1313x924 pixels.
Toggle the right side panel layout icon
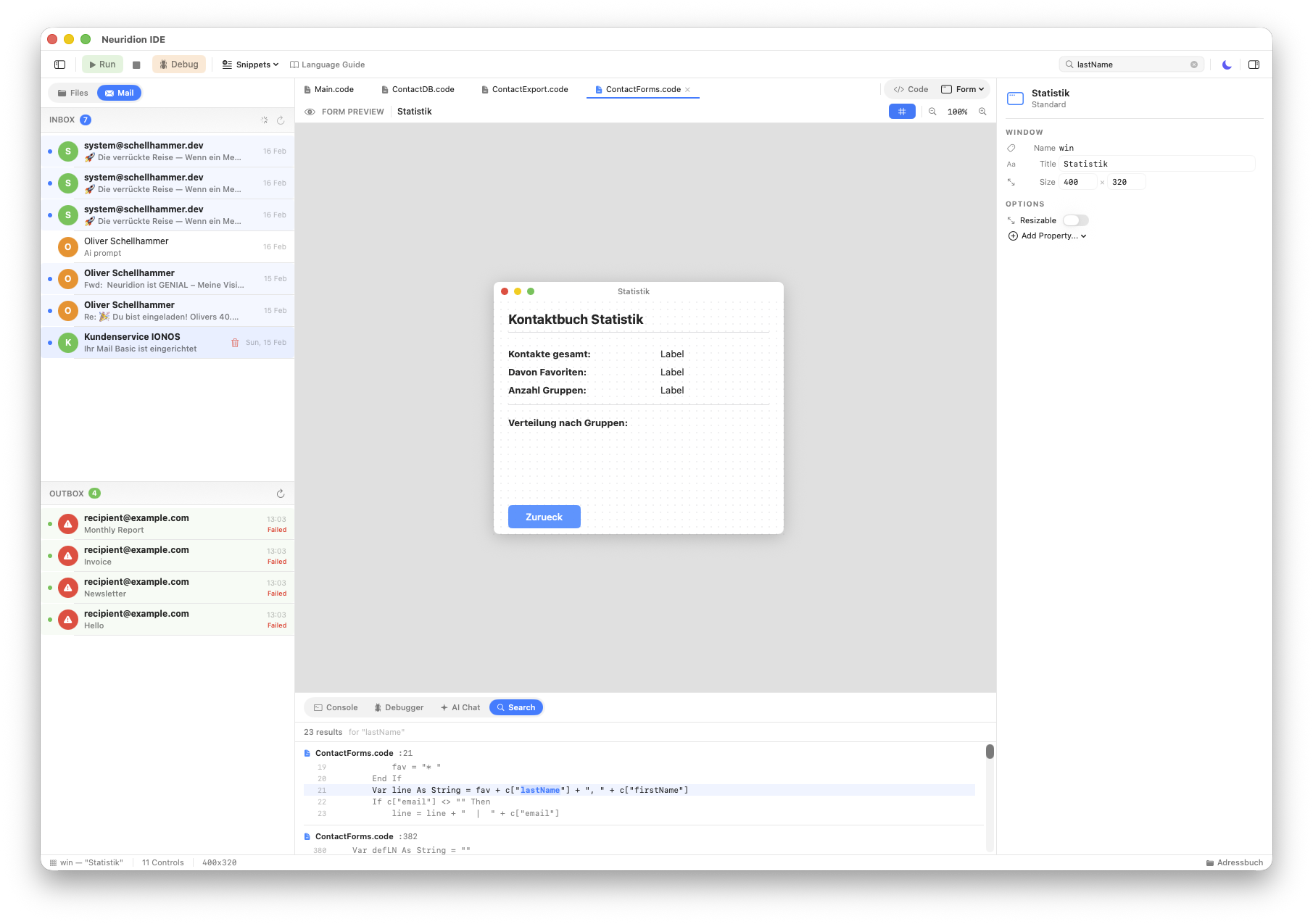(x=1254, y=64)
